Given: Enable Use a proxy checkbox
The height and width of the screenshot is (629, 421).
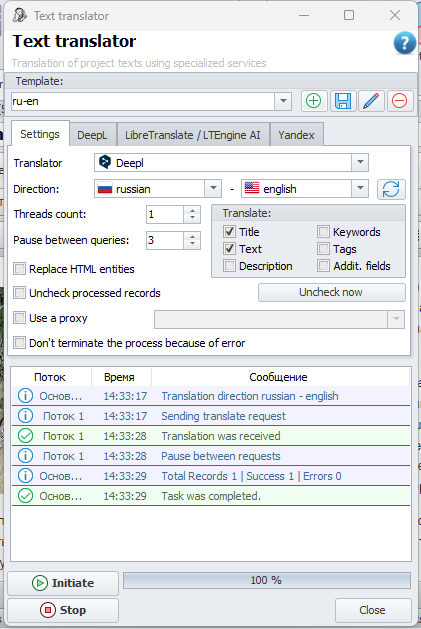Looking at the screenshot, I should tap(19, 318).
